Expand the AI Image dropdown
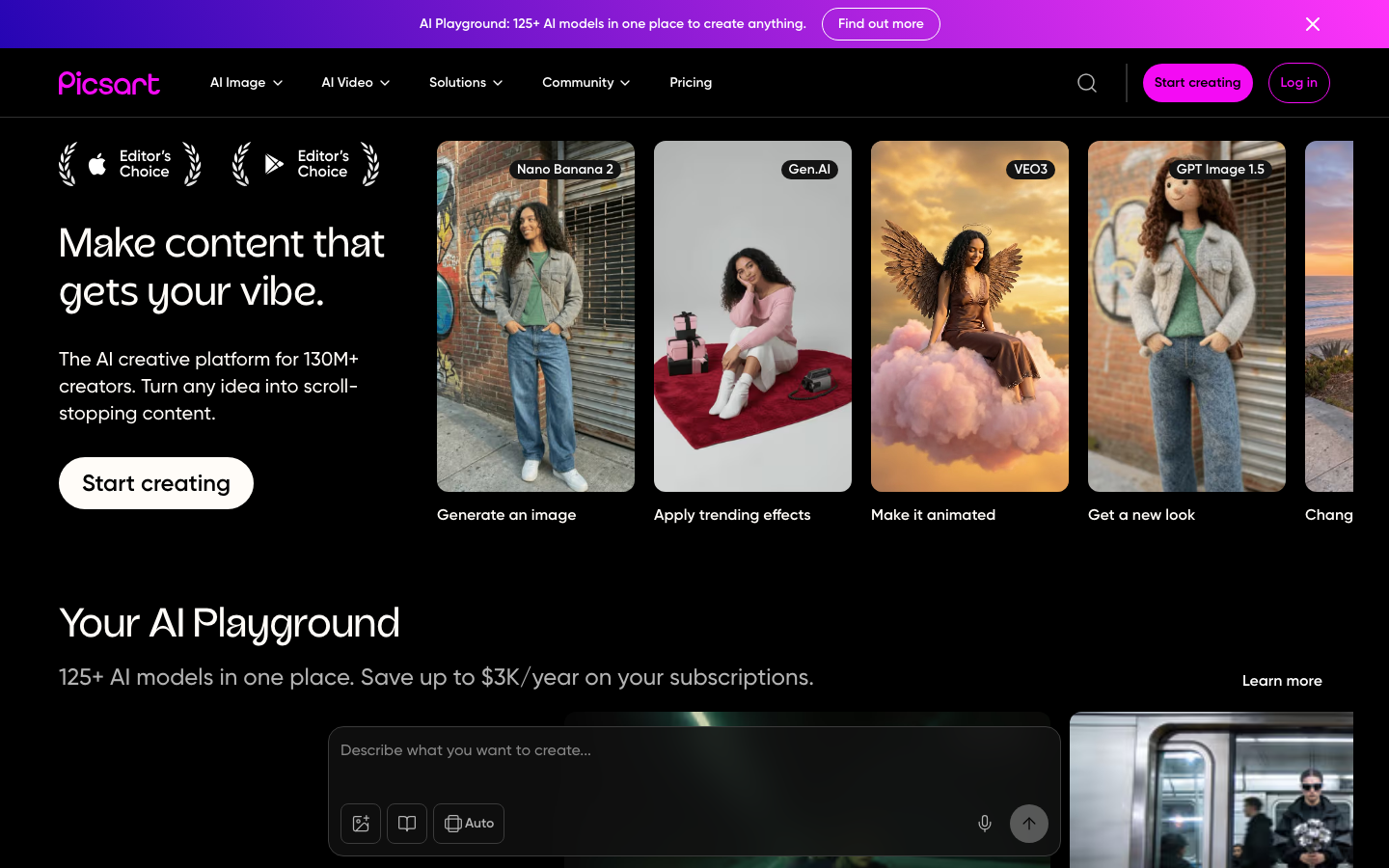The height and width of the screenshot is (868, 1389). tap(246, 83)
